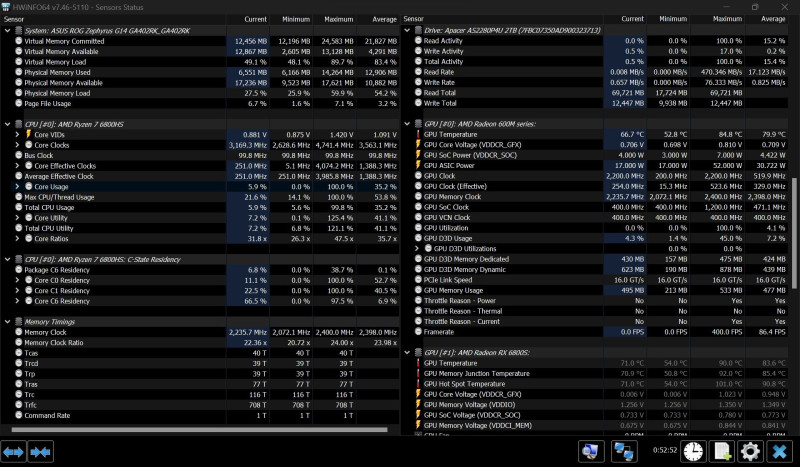Screen dimensions: 800x467
Task: Select the Average Effective Clock row
Action: click(x=199, y=176)
